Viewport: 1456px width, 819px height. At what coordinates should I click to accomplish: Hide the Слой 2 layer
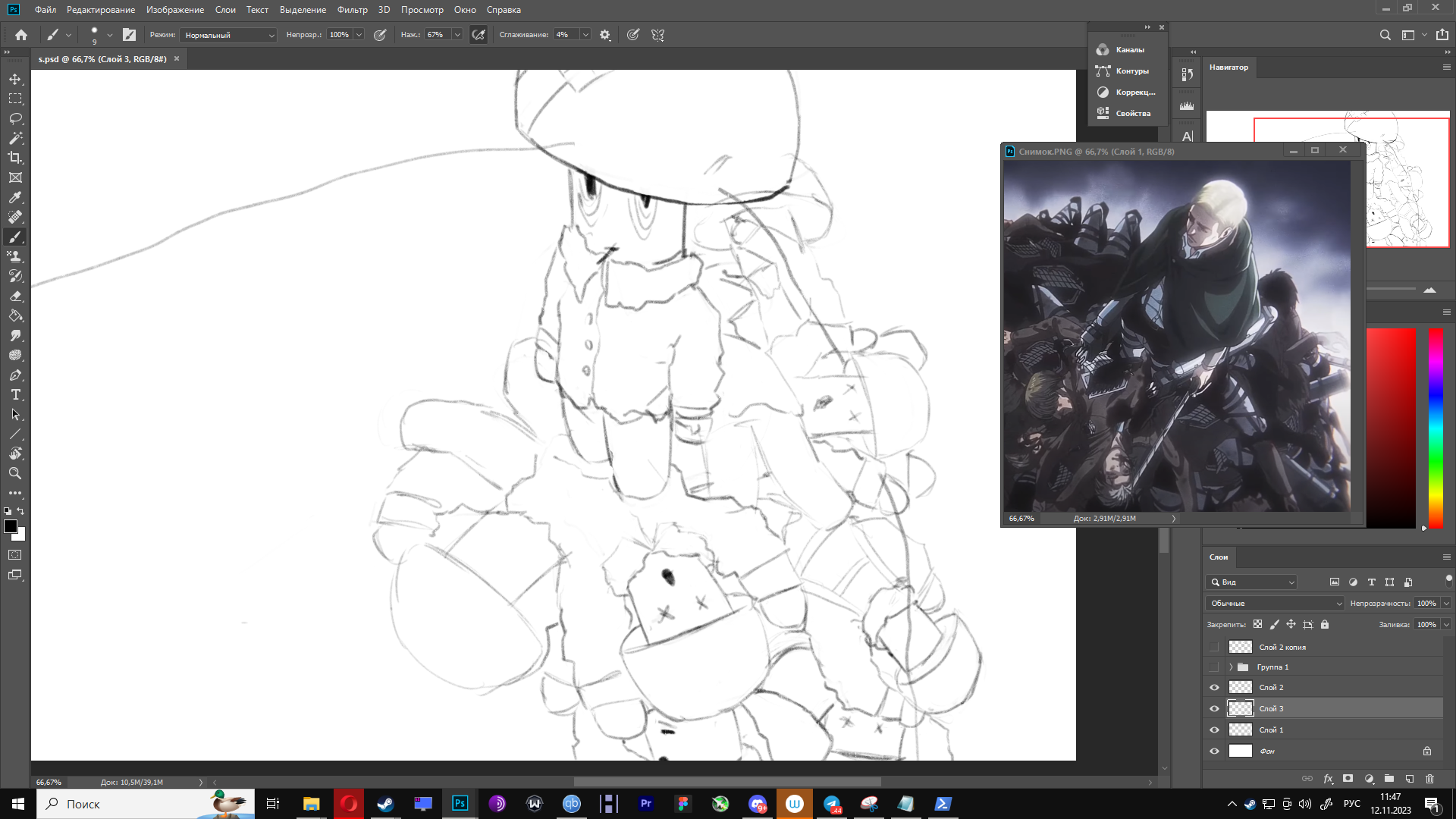1214,687
